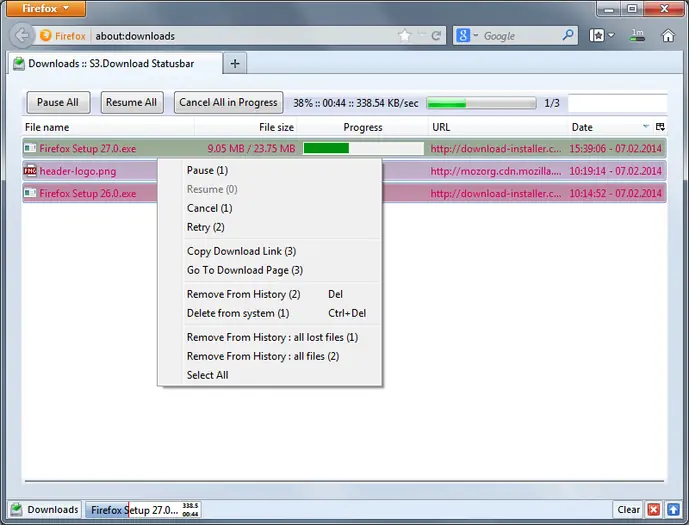This screenshot has width=689, height=525.
Task: Click the downloads filter search field
Action: (617, 103)
